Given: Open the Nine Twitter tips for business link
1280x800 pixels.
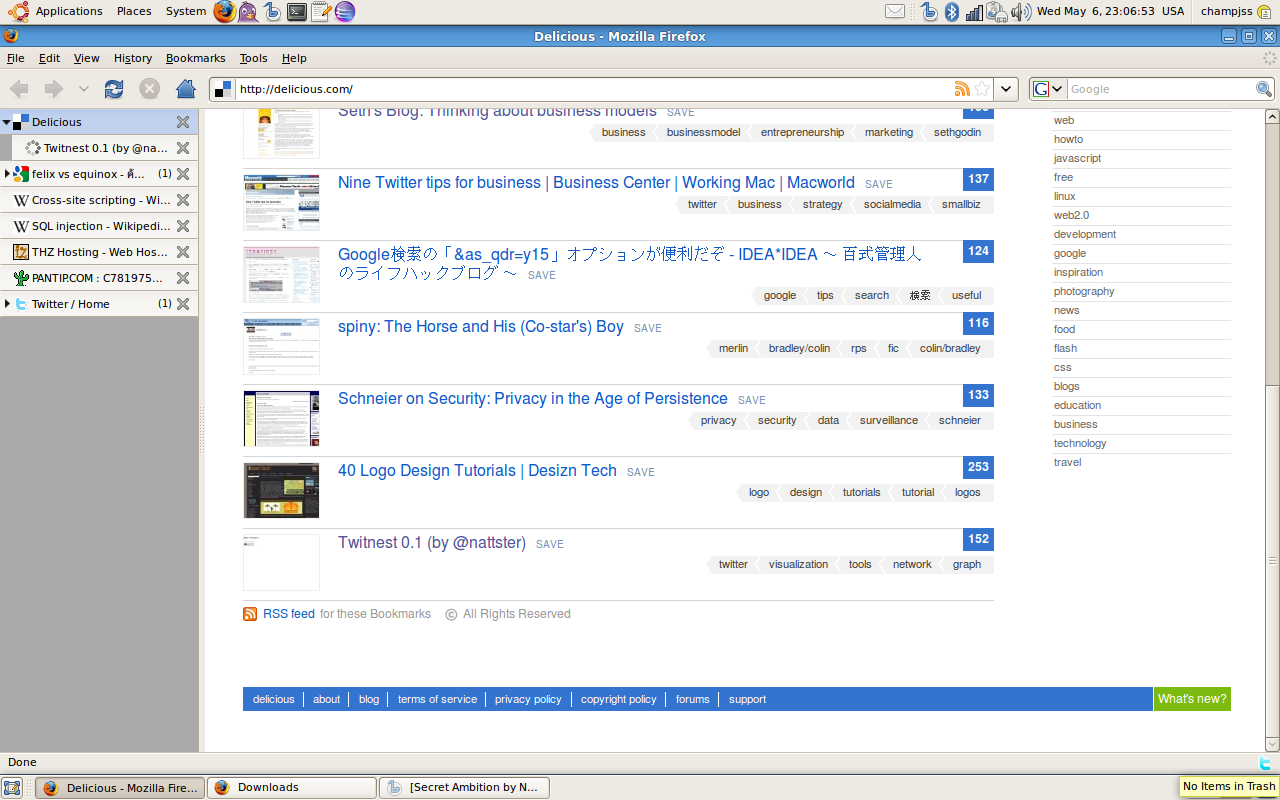Looking at the screenshot, I should [596, 183].
